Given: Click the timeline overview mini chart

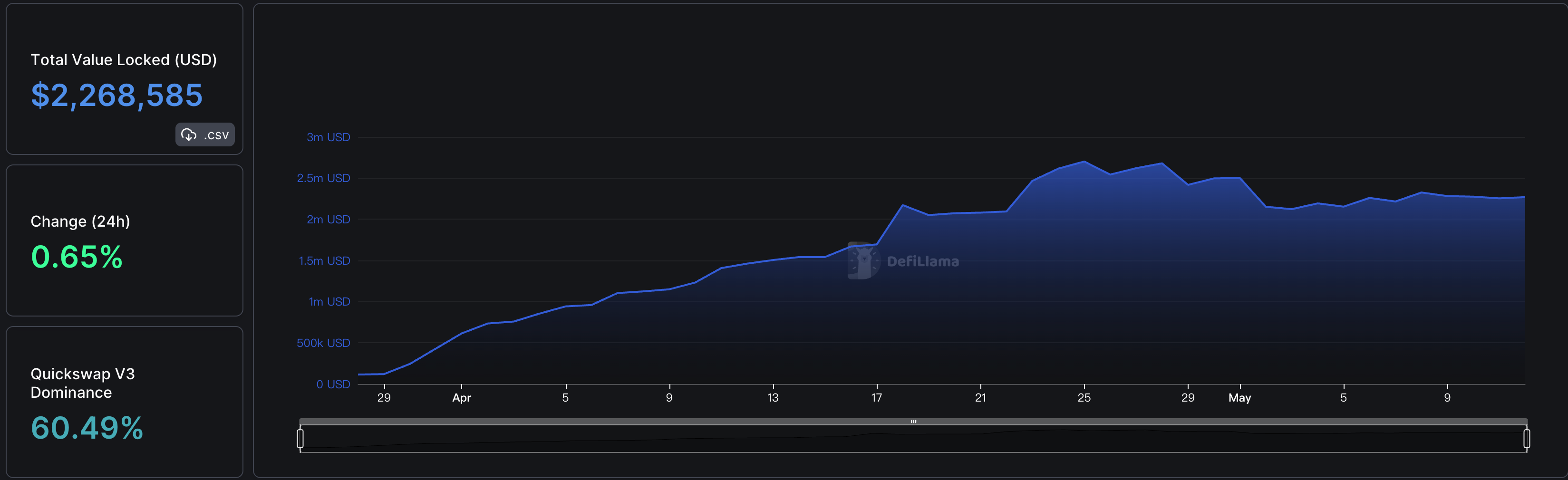Looking at the screenshot, I should (x=913, y=439).
